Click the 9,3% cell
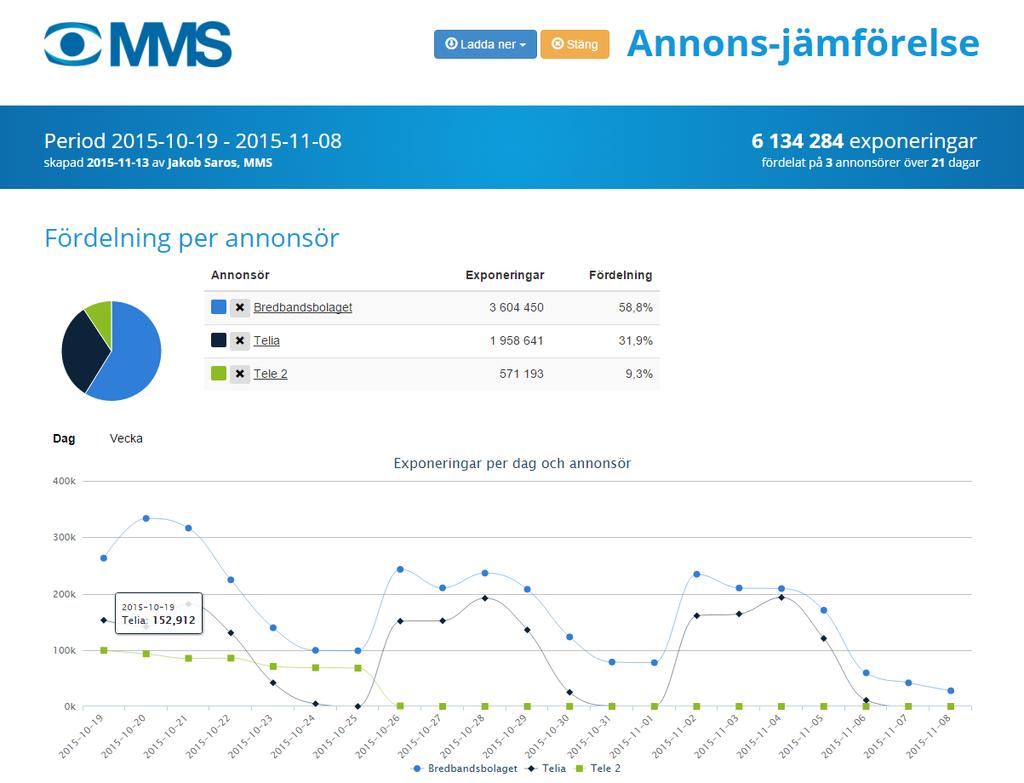This screenshot has height=783, width=1024. (639, 374)
